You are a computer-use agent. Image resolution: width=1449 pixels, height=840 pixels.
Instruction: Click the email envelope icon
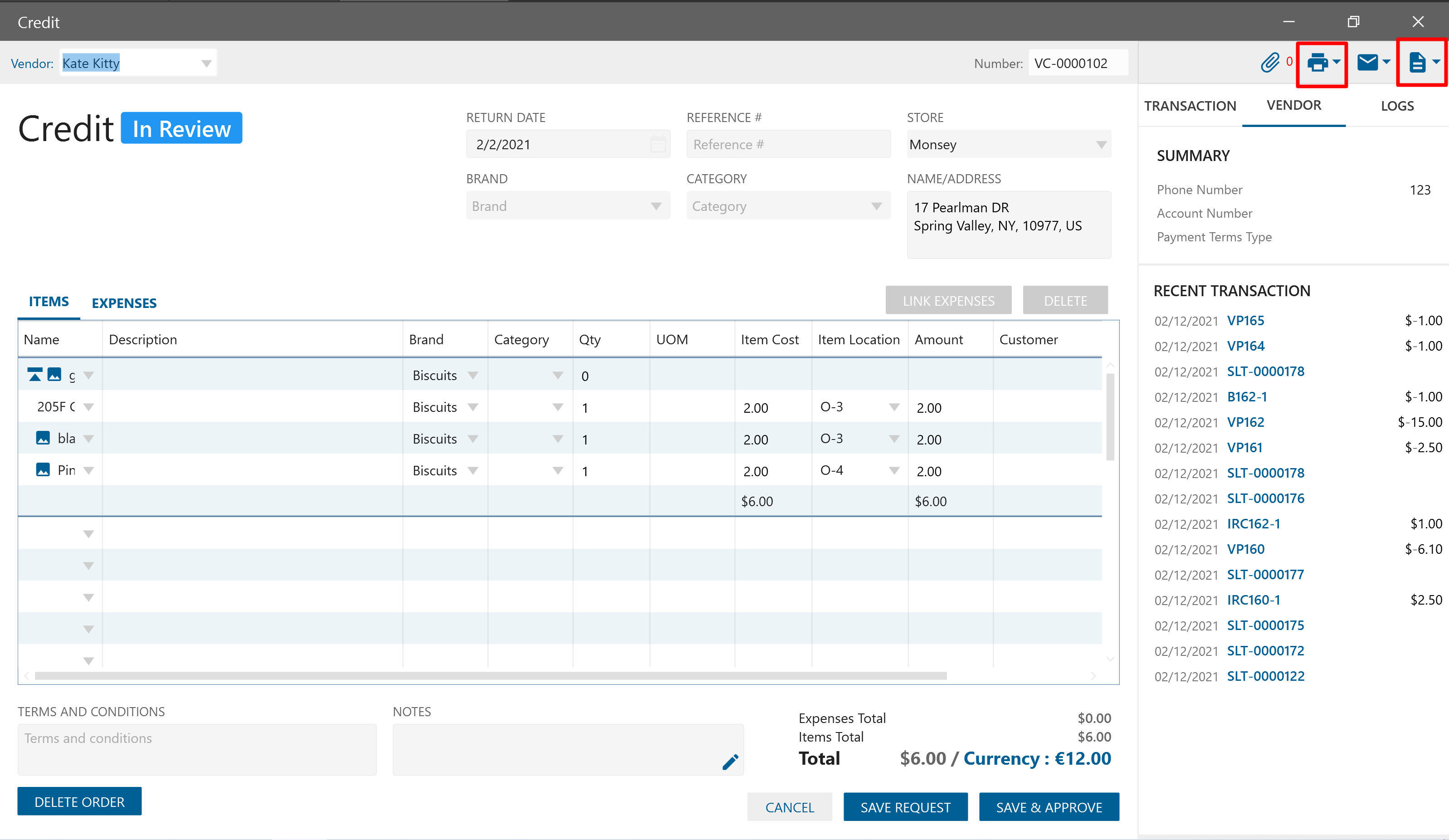click(x=1367, y=62)
